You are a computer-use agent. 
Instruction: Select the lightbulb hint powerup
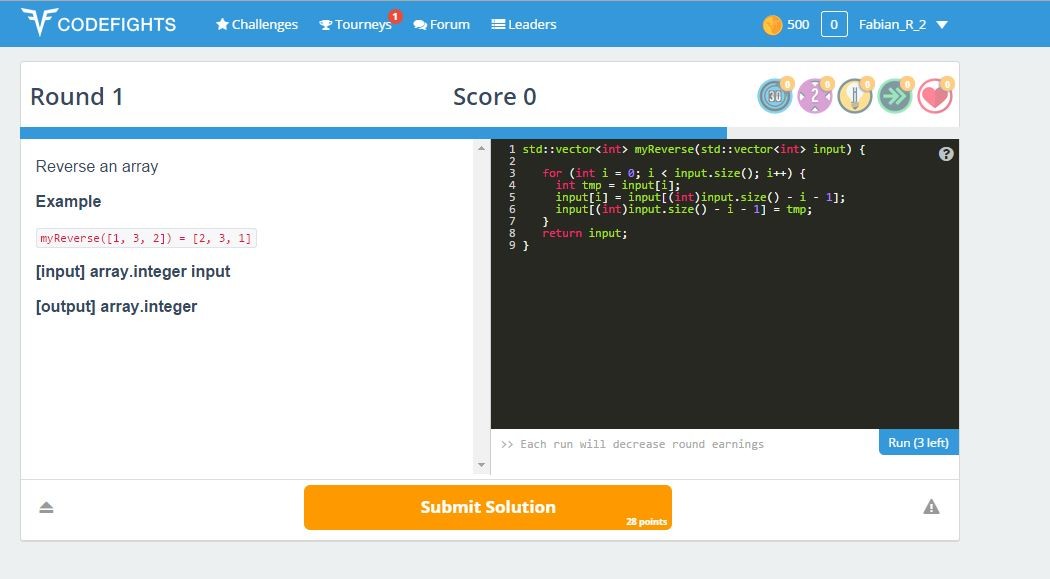pos(855,97)
